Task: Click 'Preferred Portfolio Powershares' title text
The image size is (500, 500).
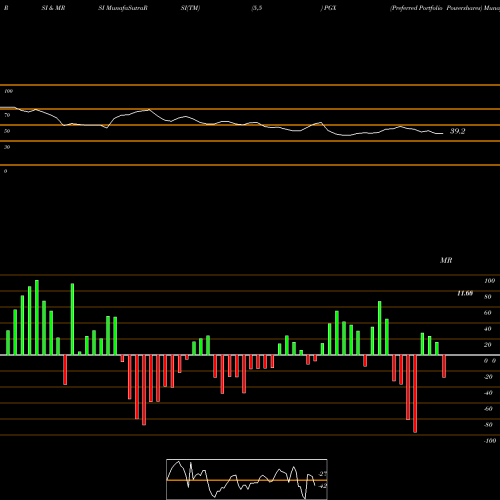Action: 437,8
